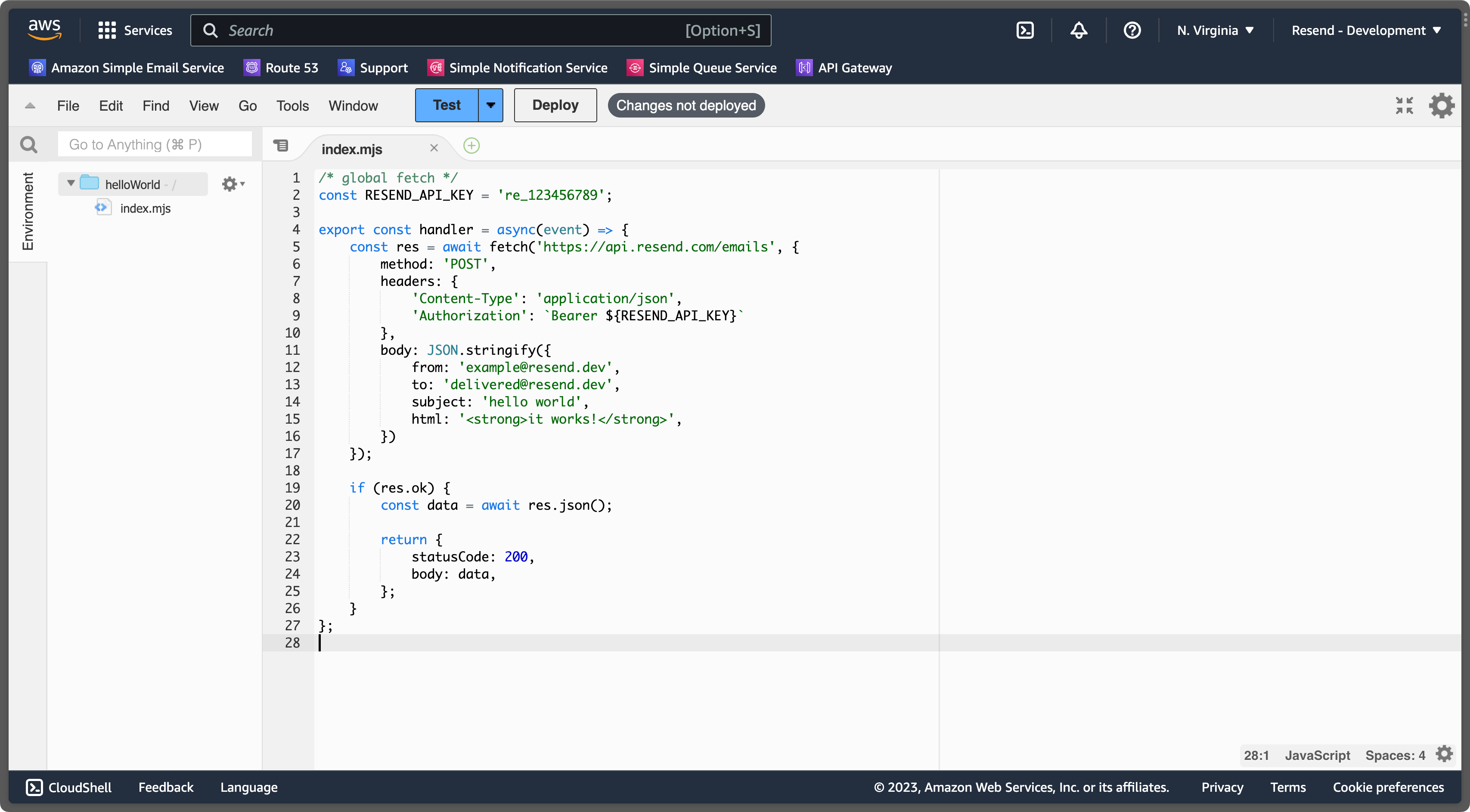Open Resend - Development account dropdown
The height and width of the screenshot is (812, 1470).
coord(1366,30)
